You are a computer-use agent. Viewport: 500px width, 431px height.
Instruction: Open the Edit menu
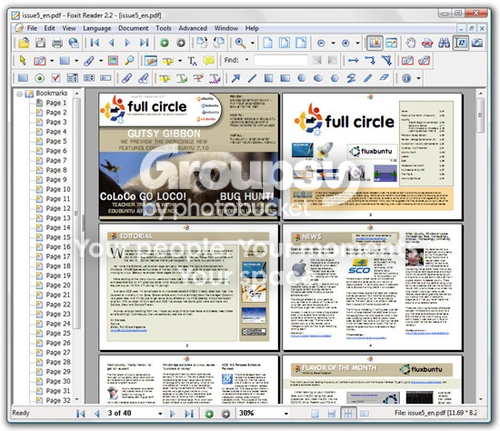point(49,28)
